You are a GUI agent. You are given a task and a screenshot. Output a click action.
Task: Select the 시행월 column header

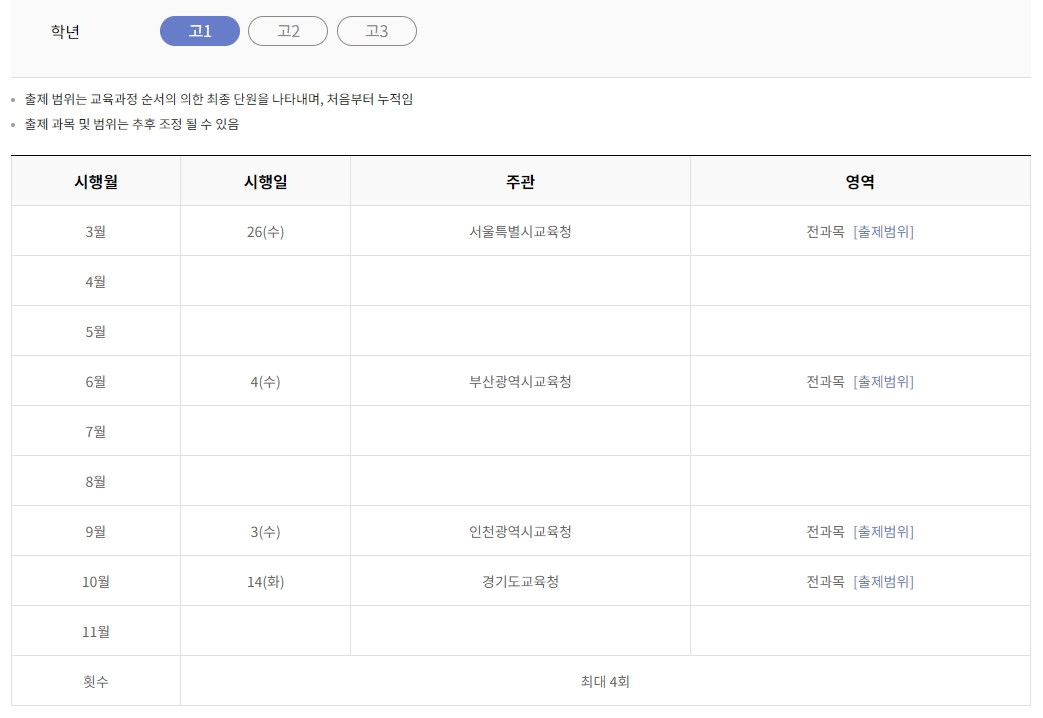[x=94, y=180]
